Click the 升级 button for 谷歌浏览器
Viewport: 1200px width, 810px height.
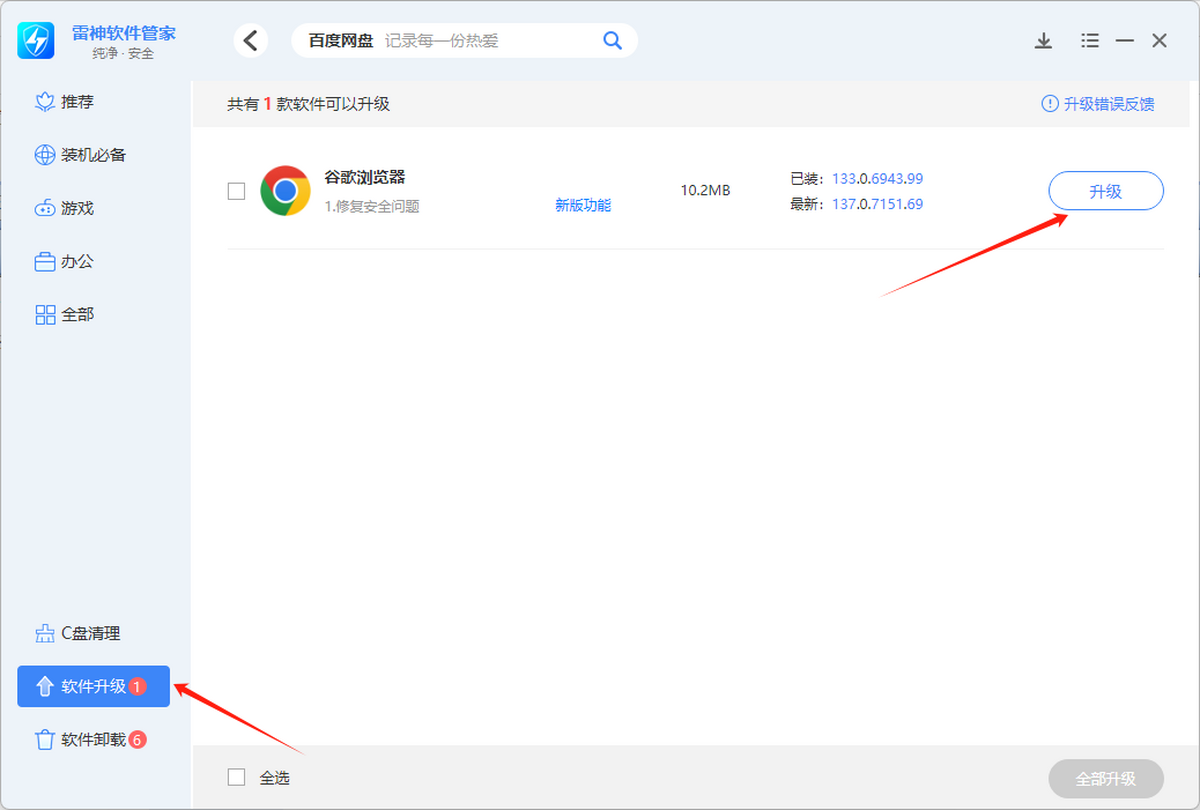point(1106,191)
